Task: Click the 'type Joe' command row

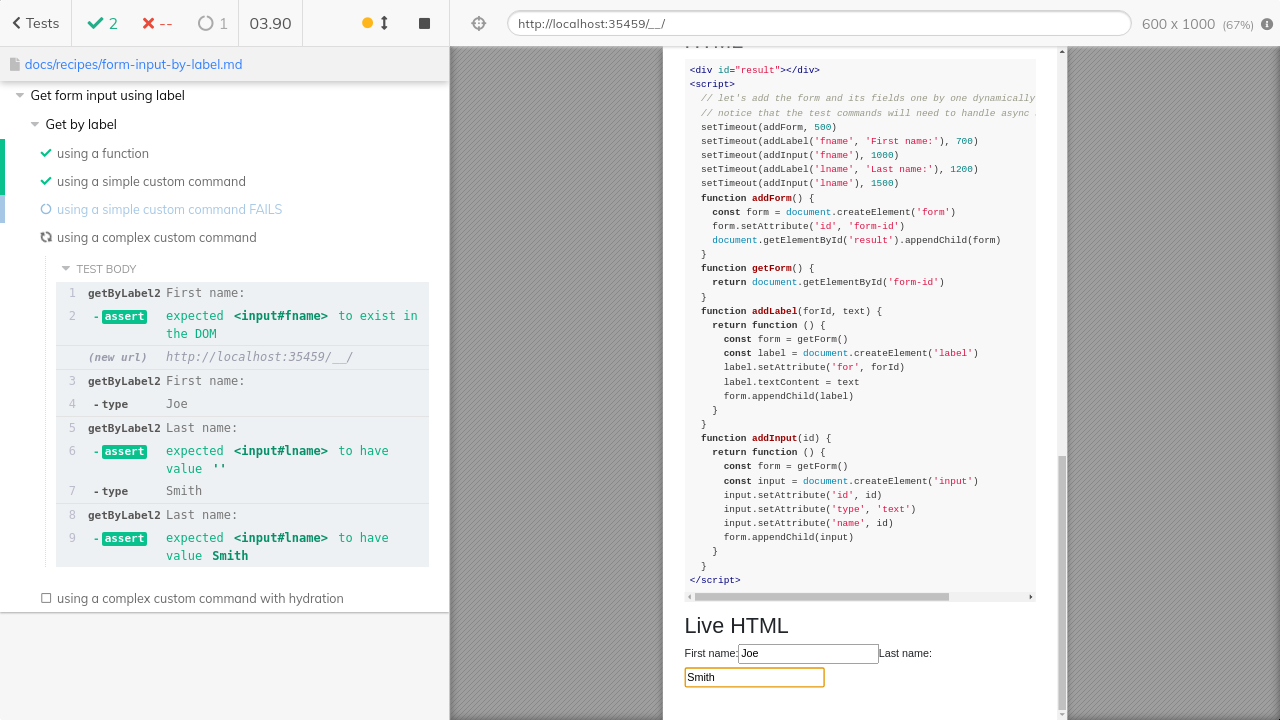Action: point(242,404)
